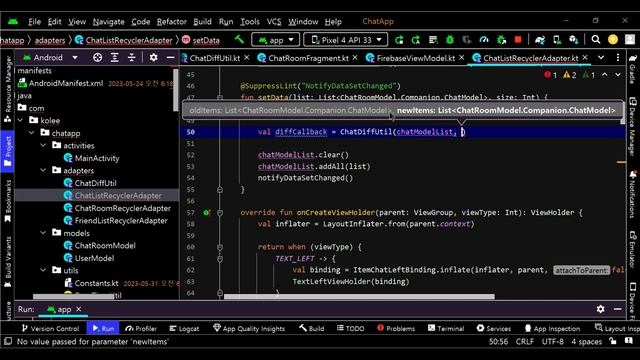Collapse the activities folder
640x360 pixels.
pos(43,145)
